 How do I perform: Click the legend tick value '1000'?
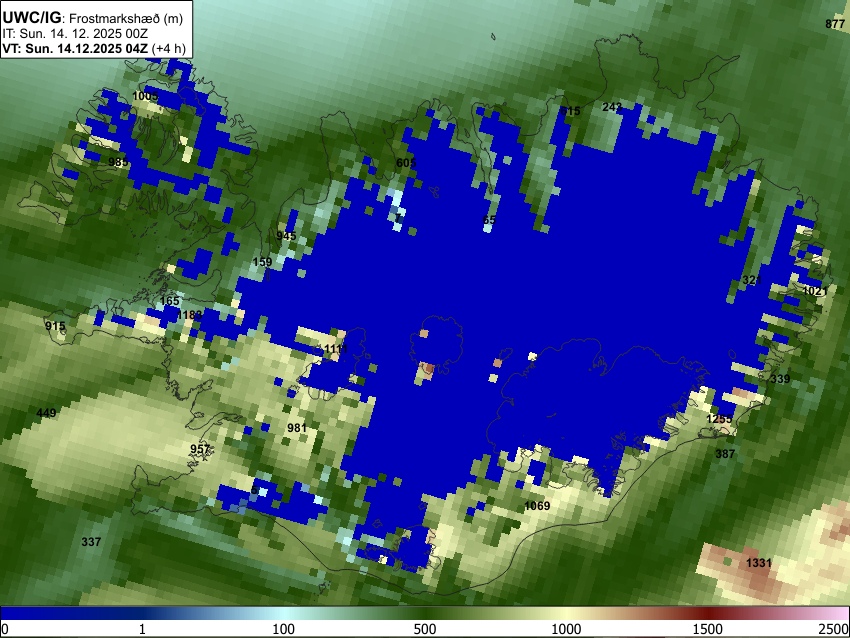point(566,629)
